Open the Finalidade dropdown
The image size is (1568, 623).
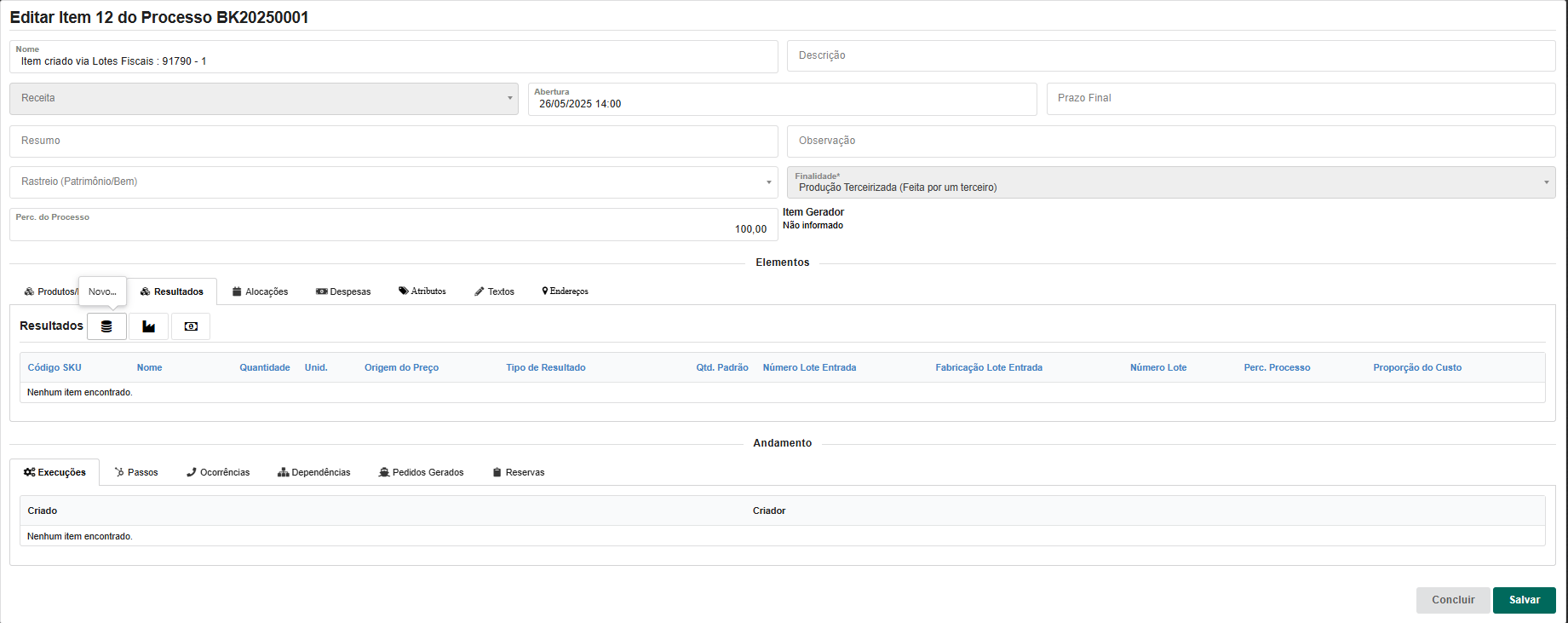pos(1170,182)
